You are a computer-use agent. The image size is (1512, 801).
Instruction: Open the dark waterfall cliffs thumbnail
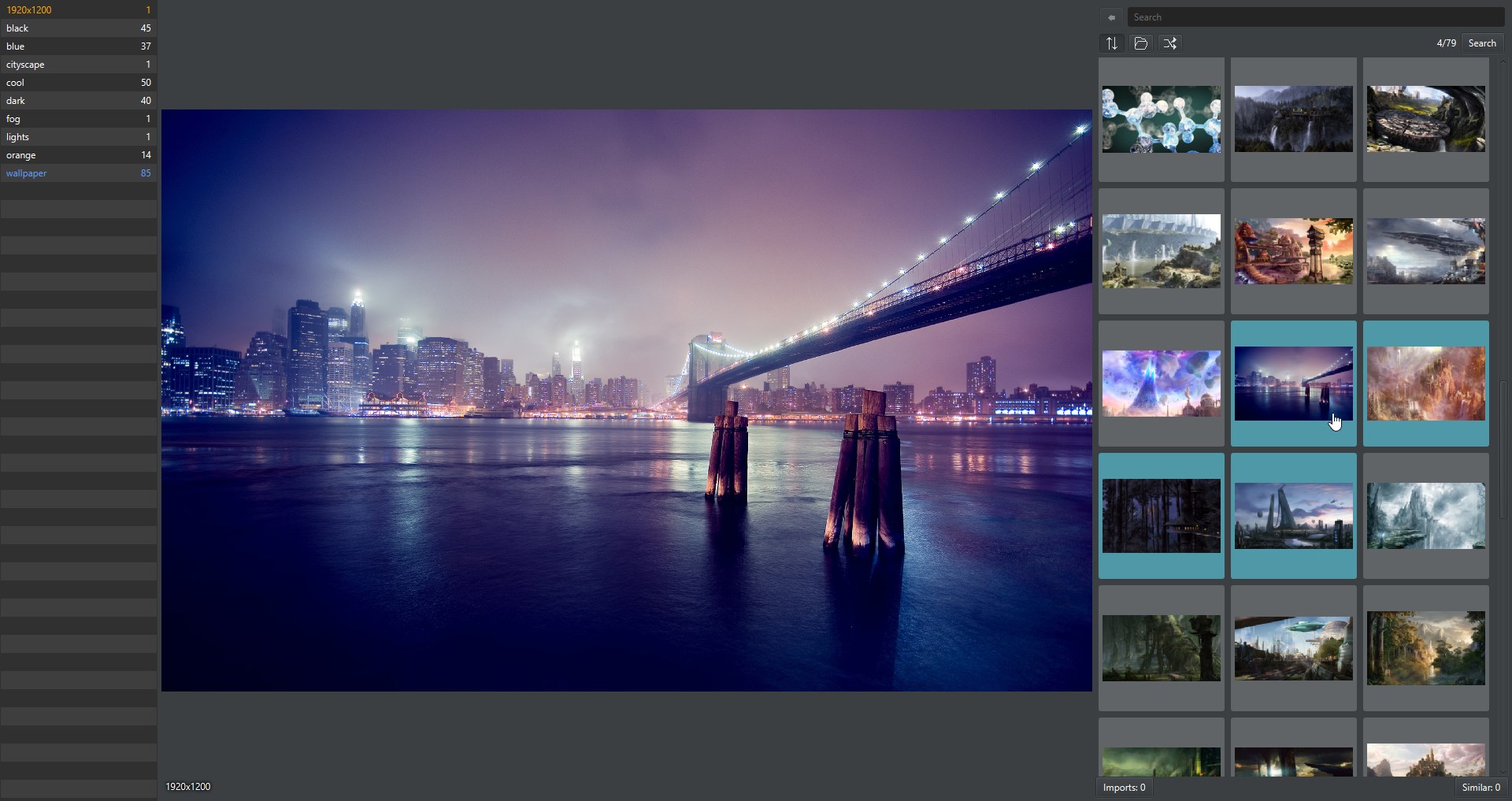click(1294, 119)
